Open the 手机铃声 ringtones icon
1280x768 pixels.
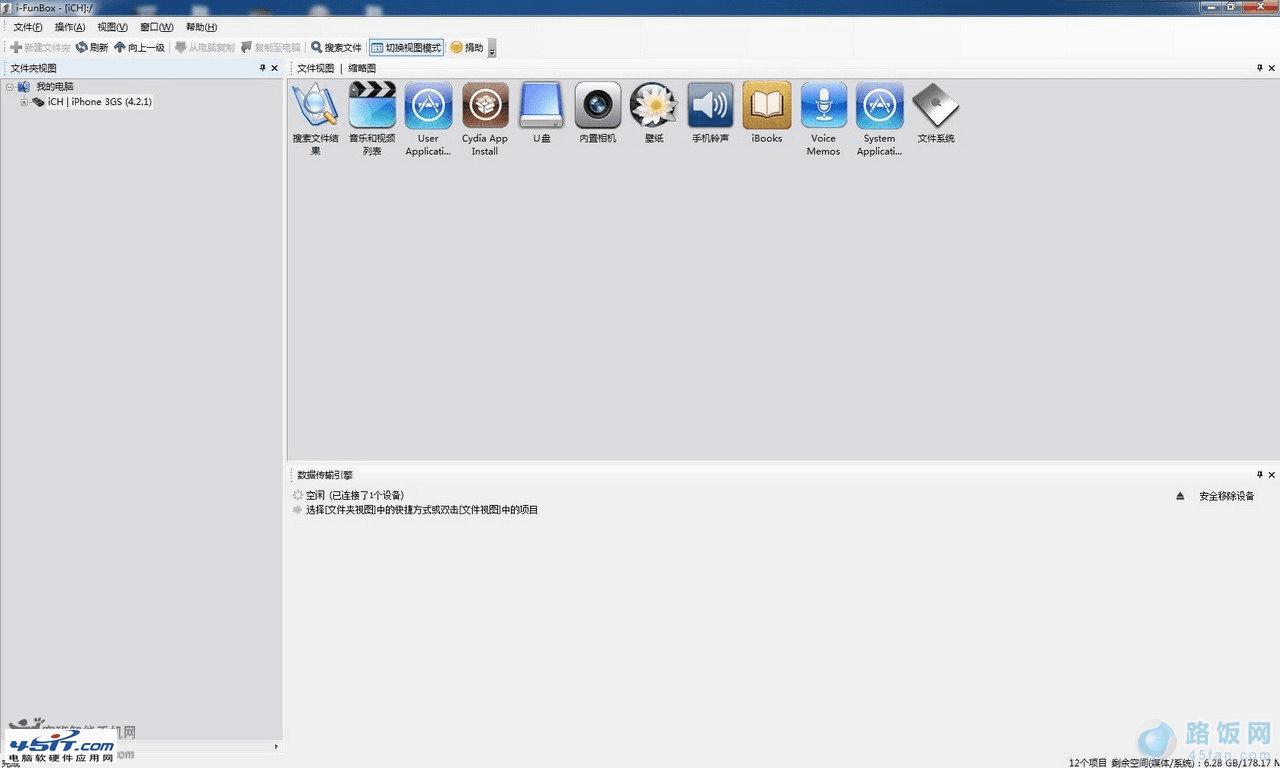710,113
